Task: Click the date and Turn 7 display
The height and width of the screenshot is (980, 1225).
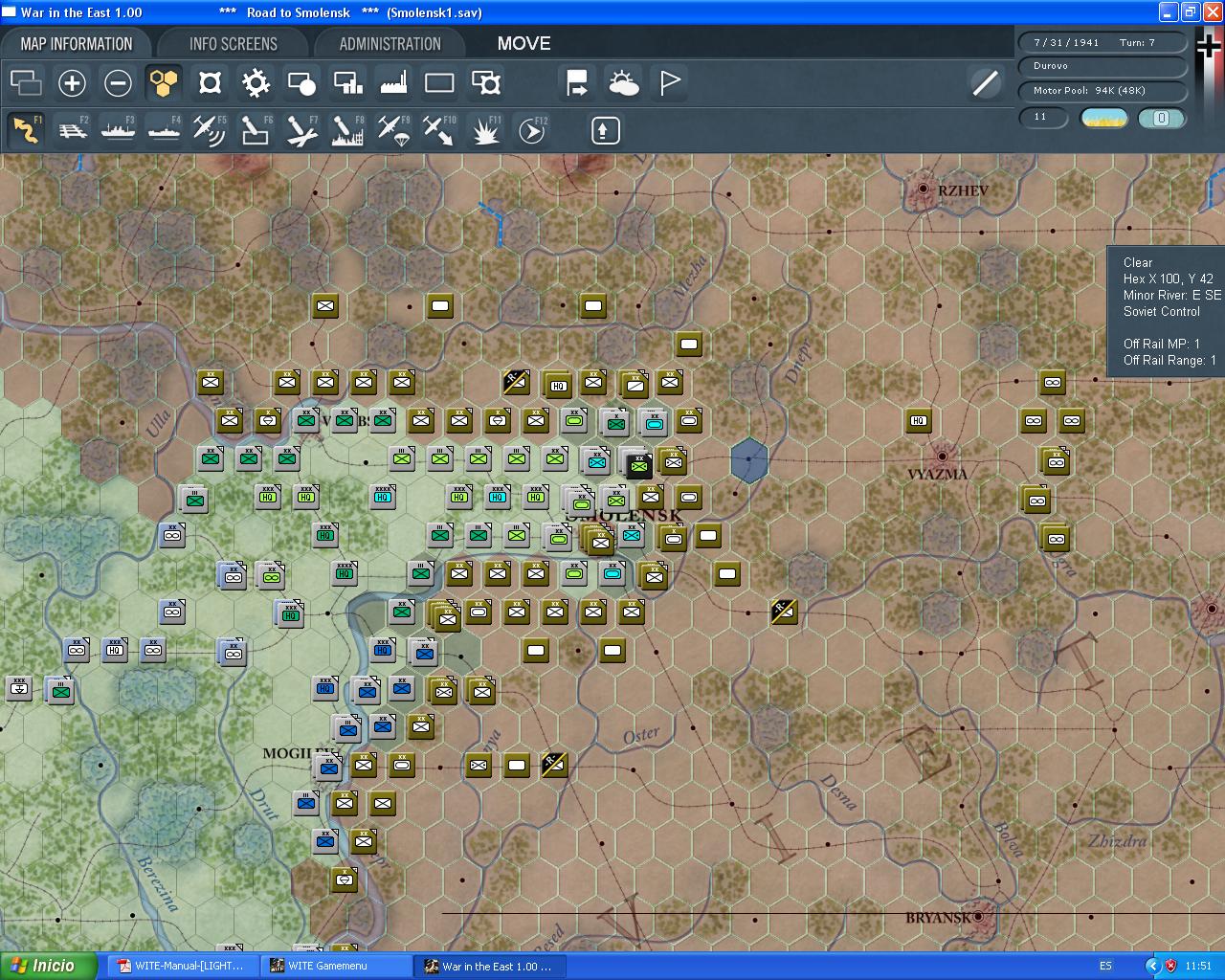Action: (1102, 42)
